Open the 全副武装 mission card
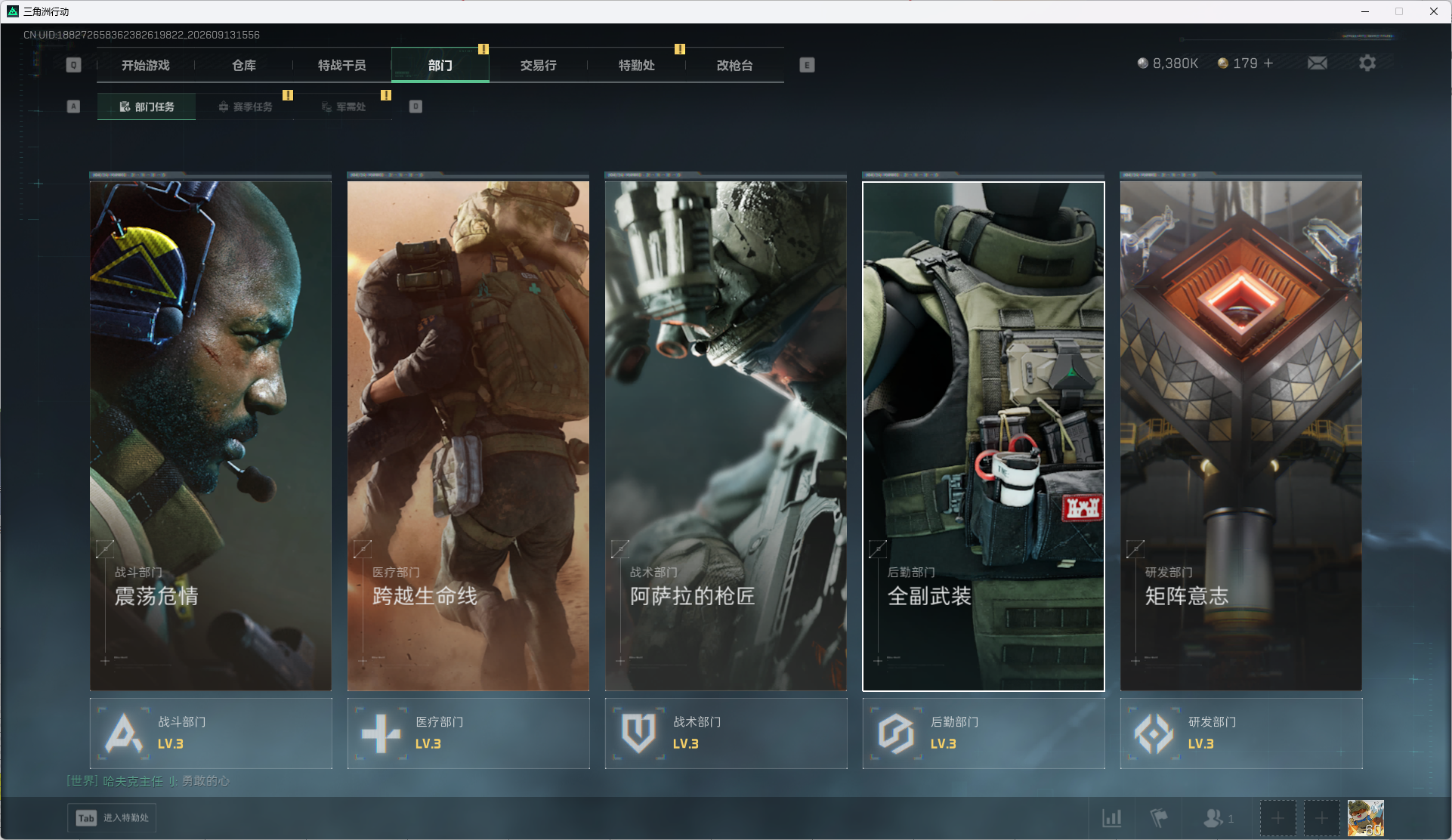Image resolution: width=1452 pixels, height=840 pixels. [984, 436]
